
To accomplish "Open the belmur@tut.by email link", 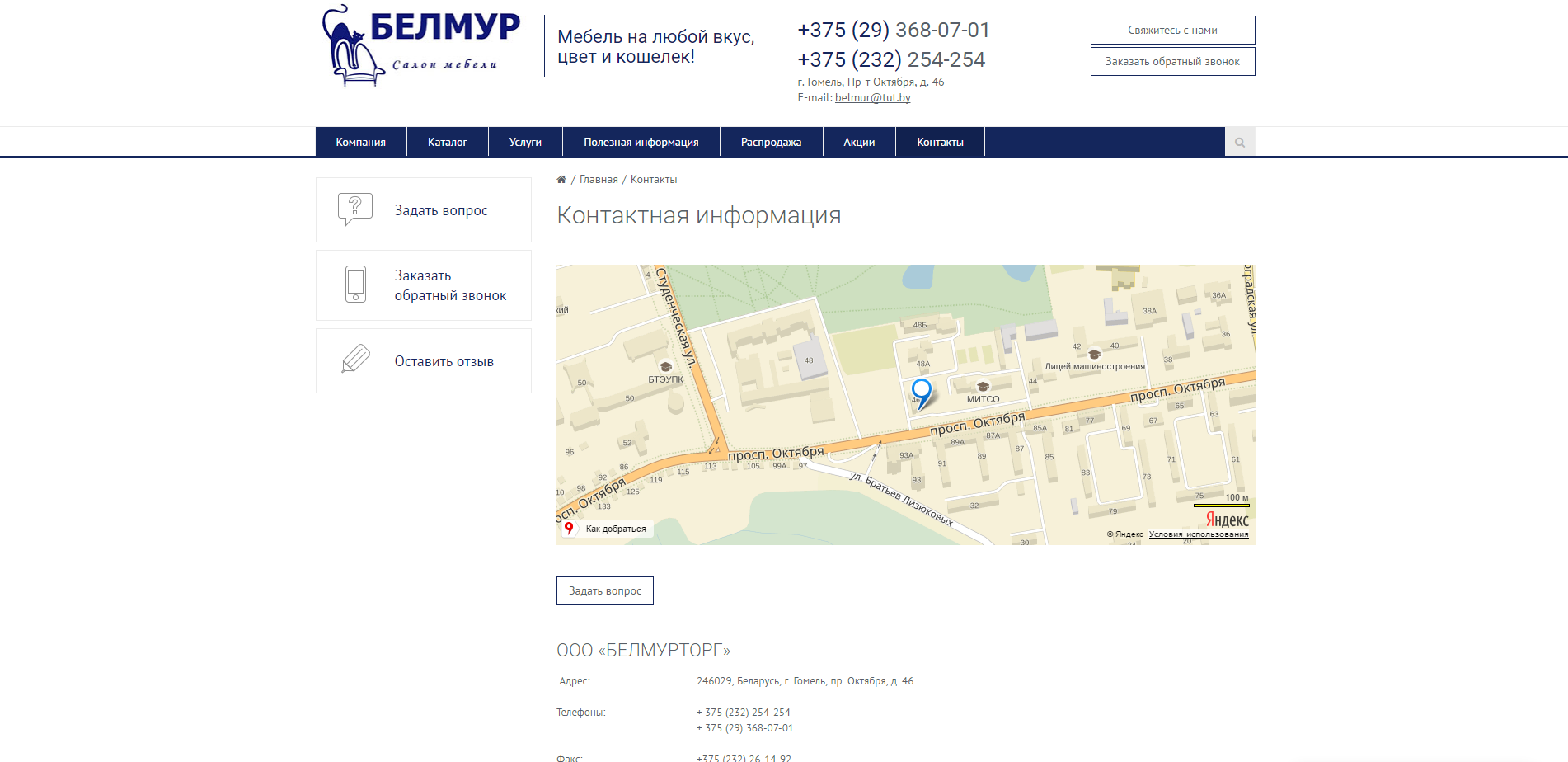I will [x=873, y=97].
